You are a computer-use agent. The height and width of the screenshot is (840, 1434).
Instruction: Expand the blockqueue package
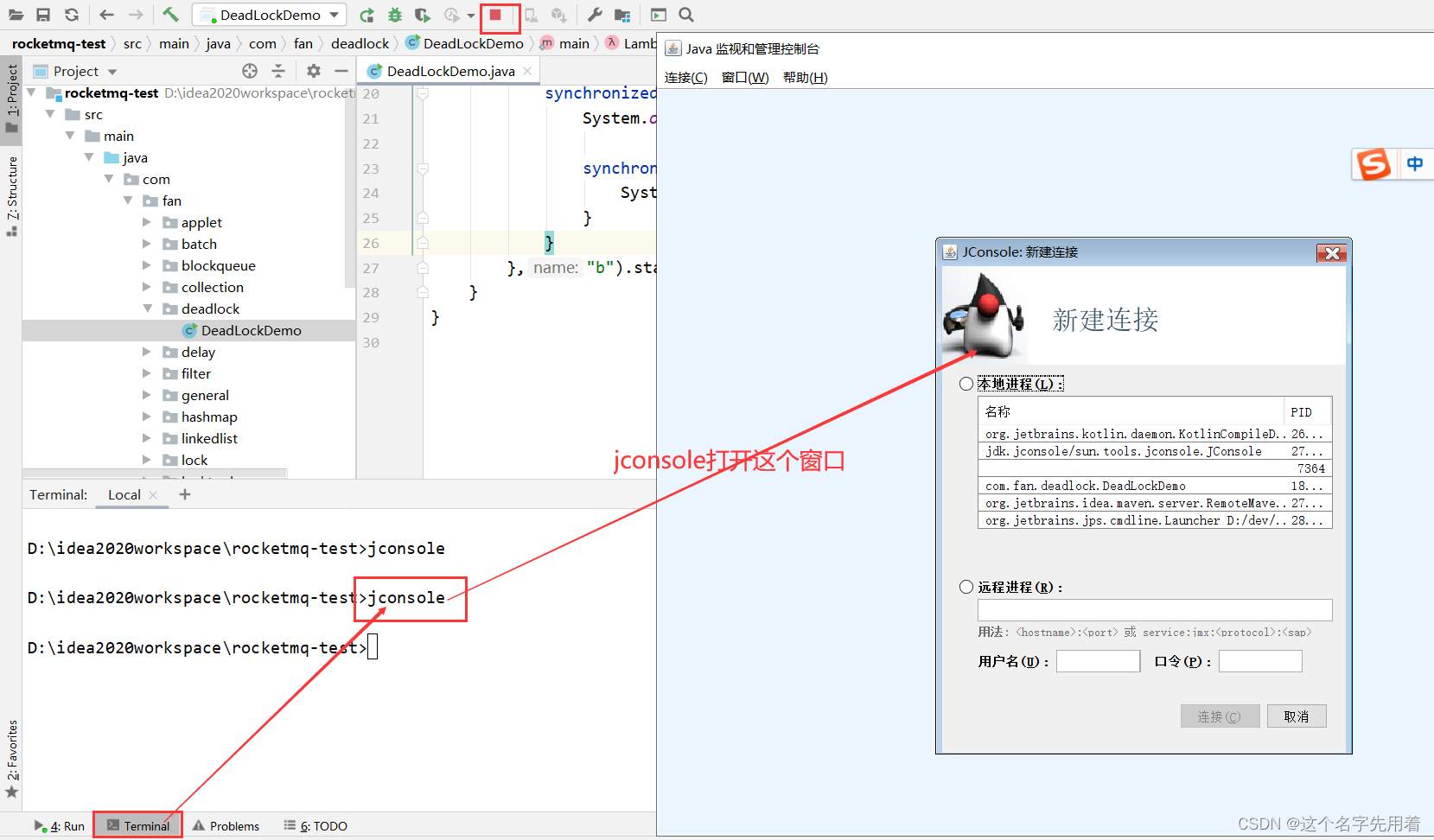147,265
